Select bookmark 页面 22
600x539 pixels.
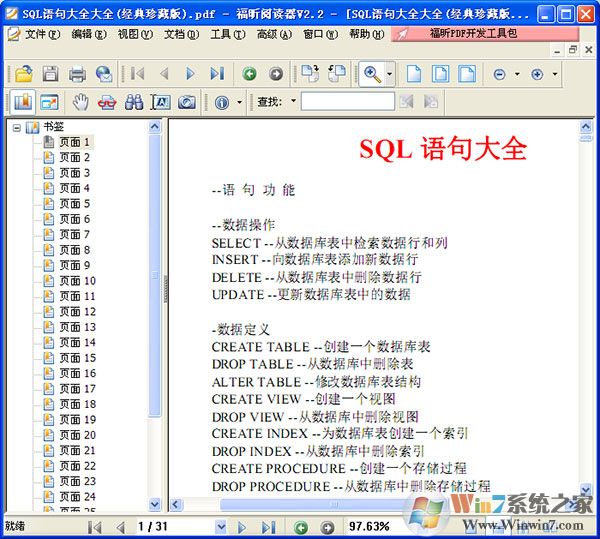[x=77, y=466]
